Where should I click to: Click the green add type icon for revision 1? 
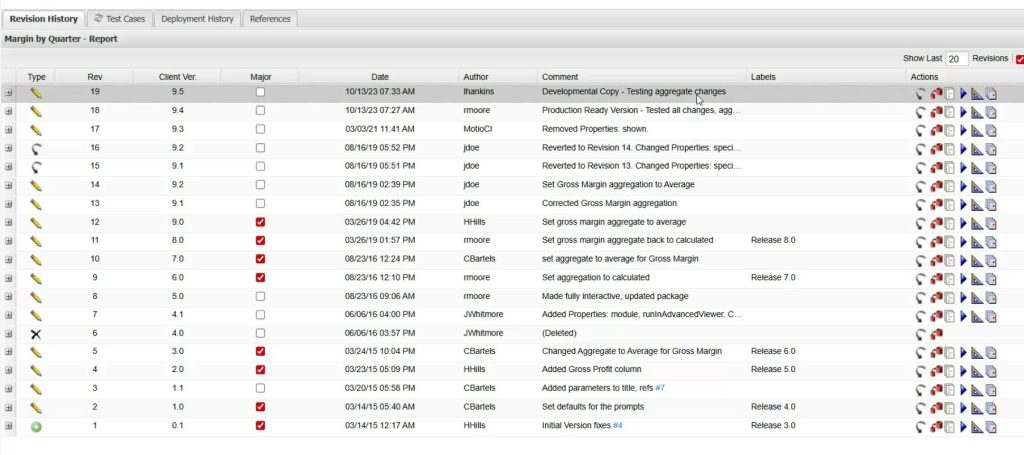(x=37, y=427)
